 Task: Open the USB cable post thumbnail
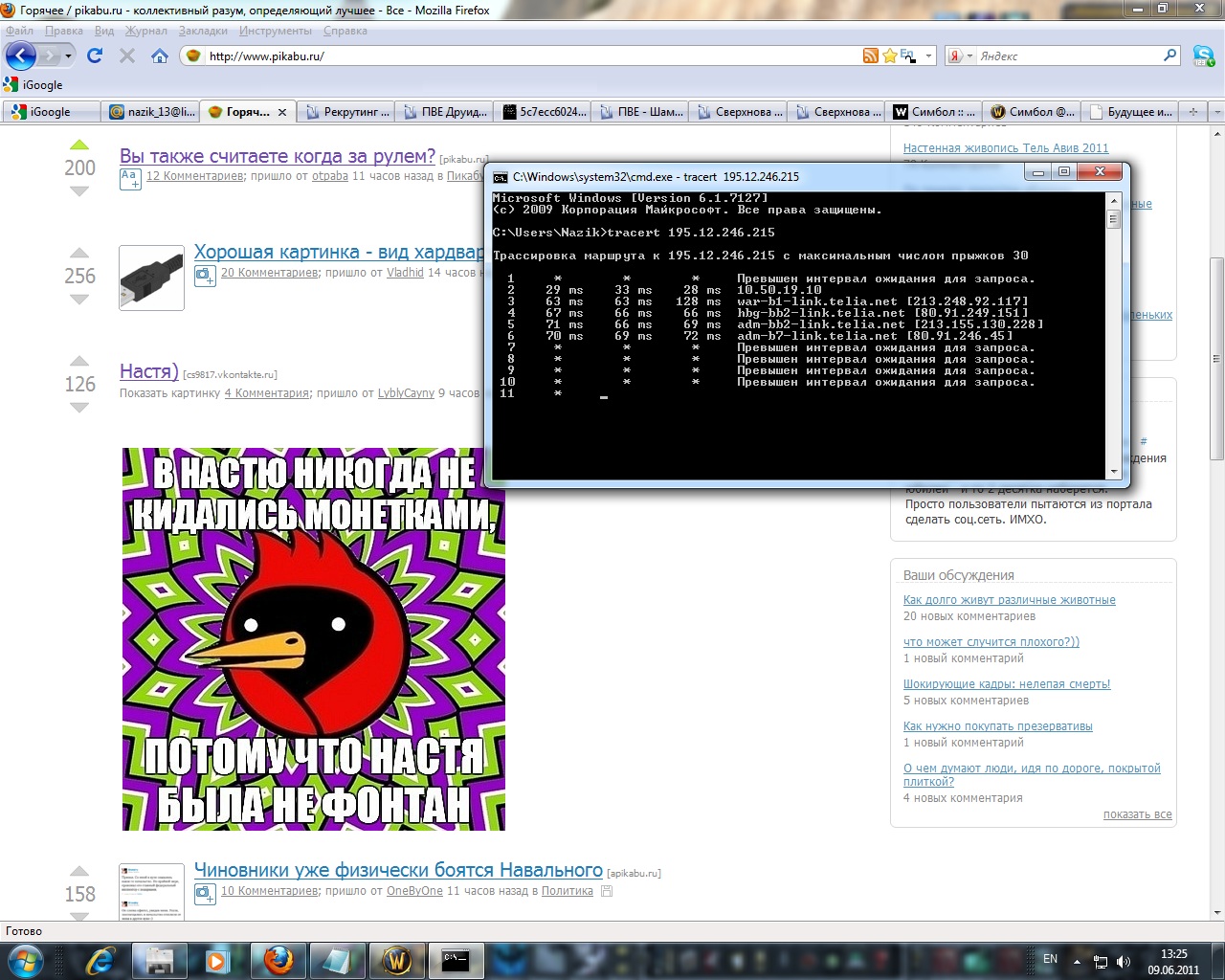(151, 278)
